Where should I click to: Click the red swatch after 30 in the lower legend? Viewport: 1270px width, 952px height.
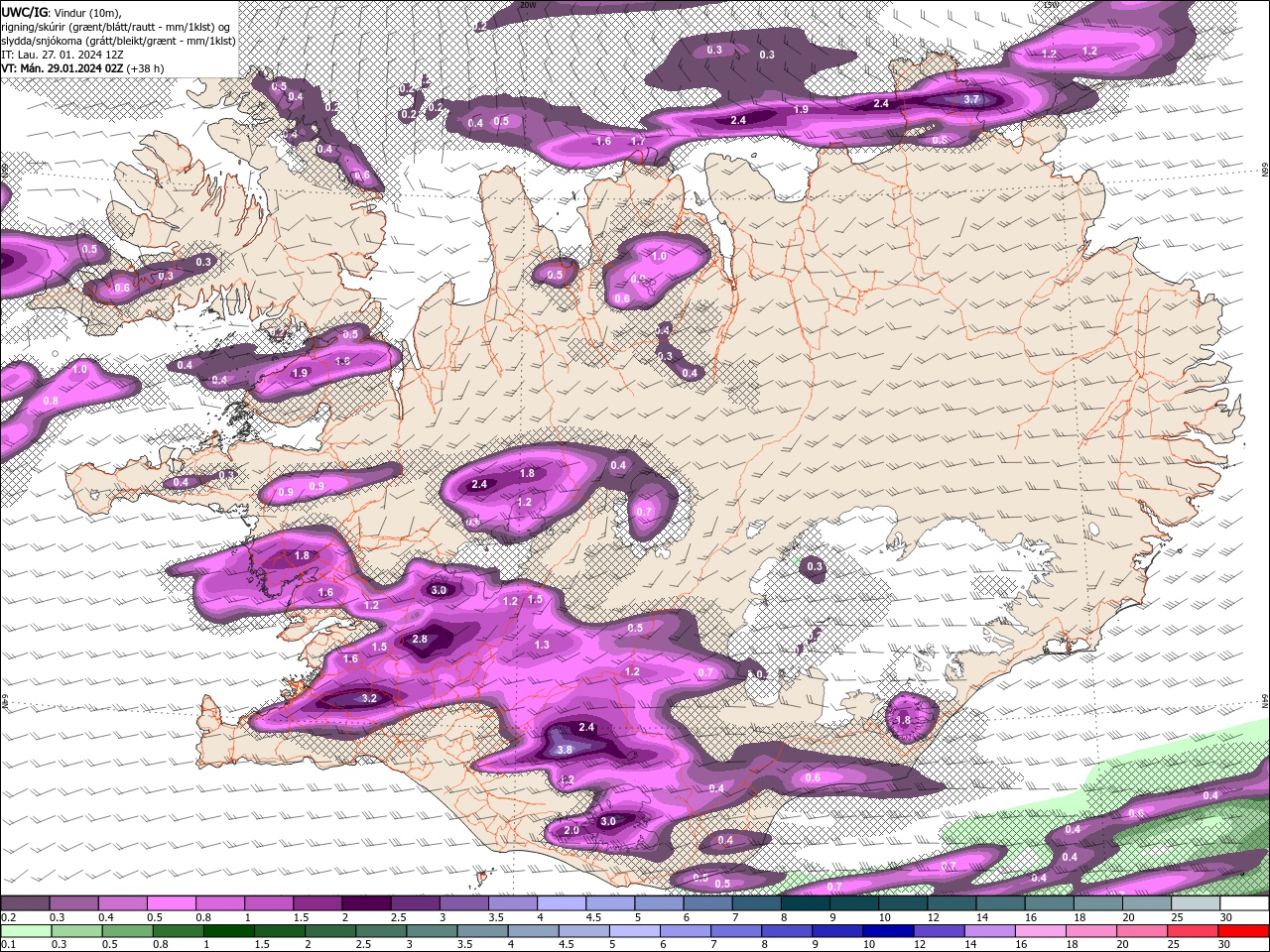[1244, 931]
